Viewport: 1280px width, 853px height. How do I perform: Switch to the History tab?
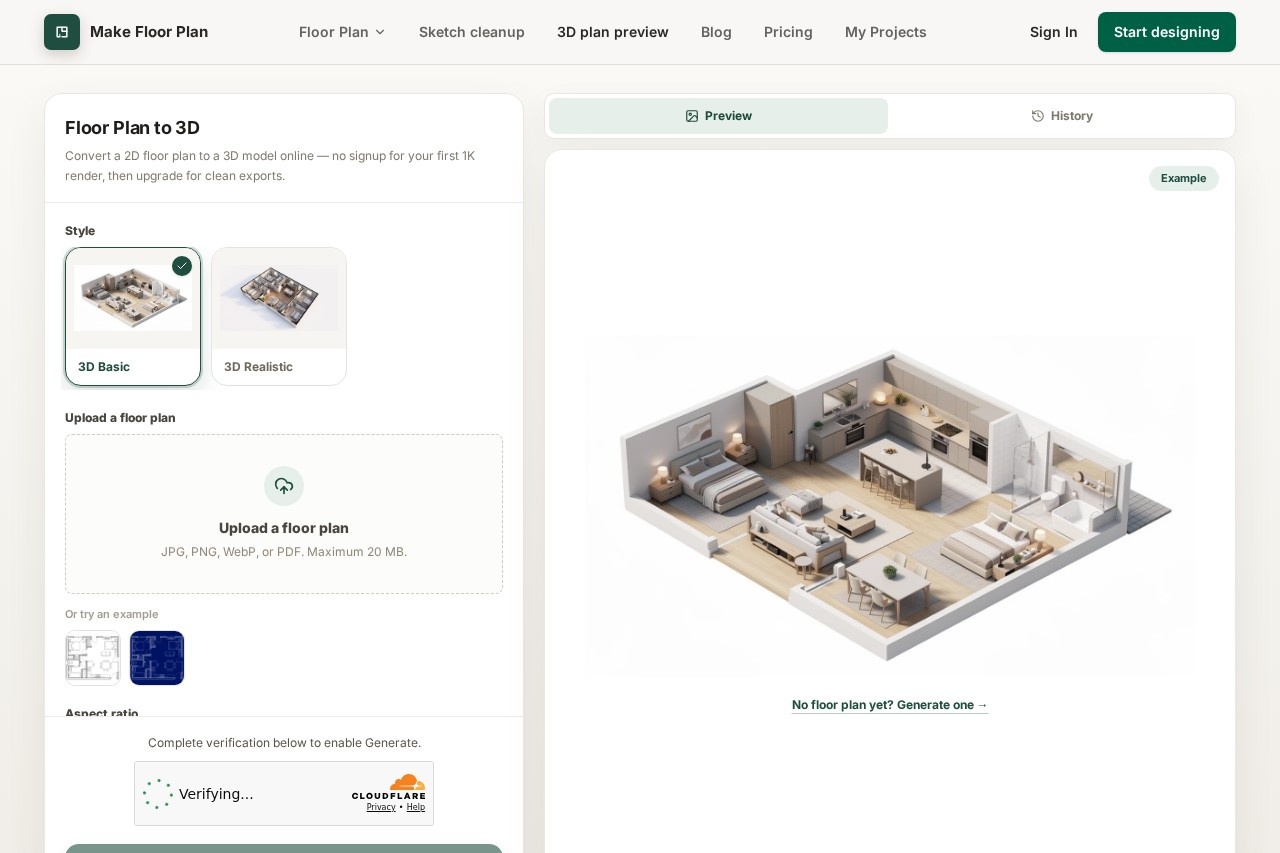click(x=1062, y=116)
